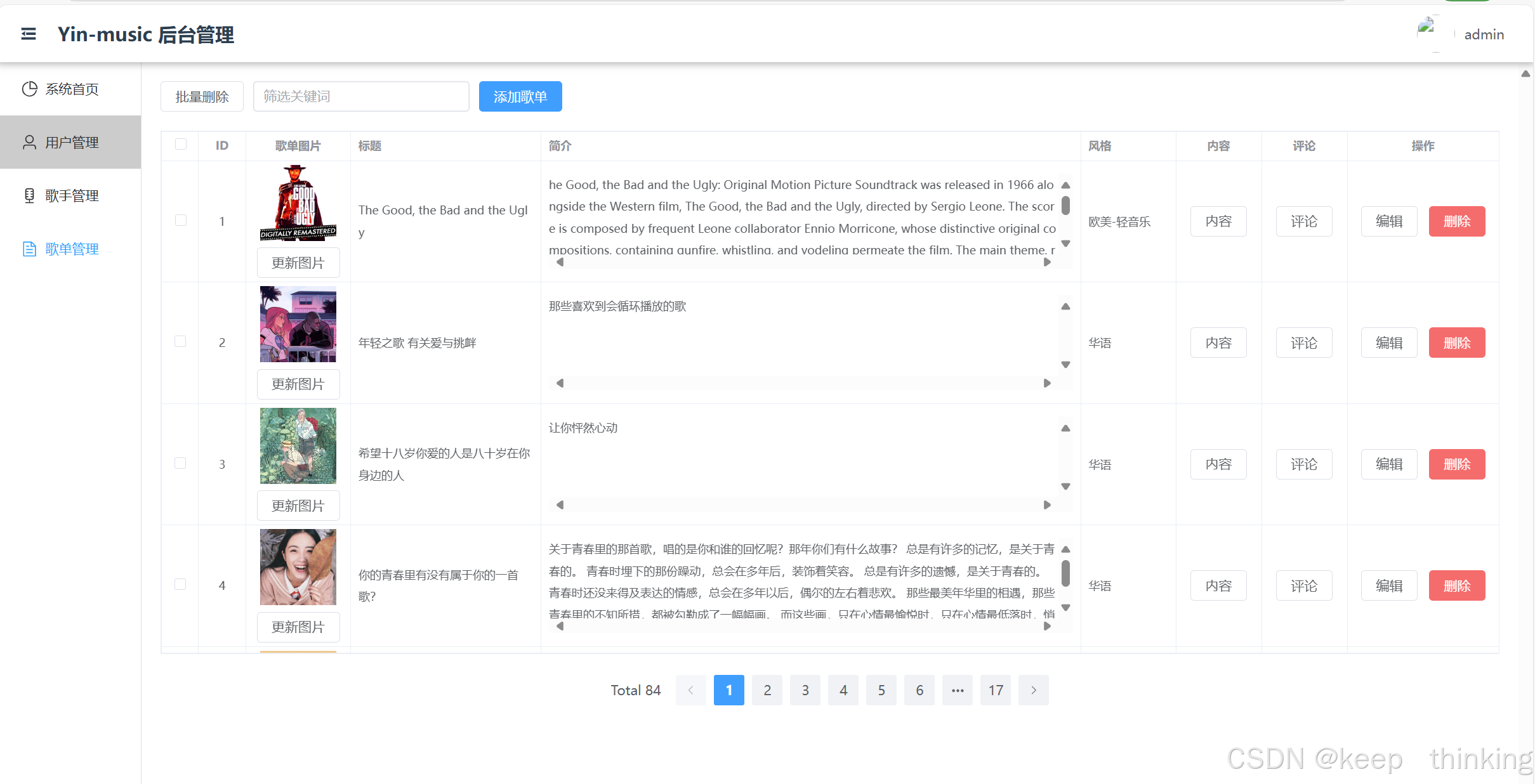Screen dimensions: 1535x784
Task: Click the blue 添加歌单 button
Action: click(520, 96)
